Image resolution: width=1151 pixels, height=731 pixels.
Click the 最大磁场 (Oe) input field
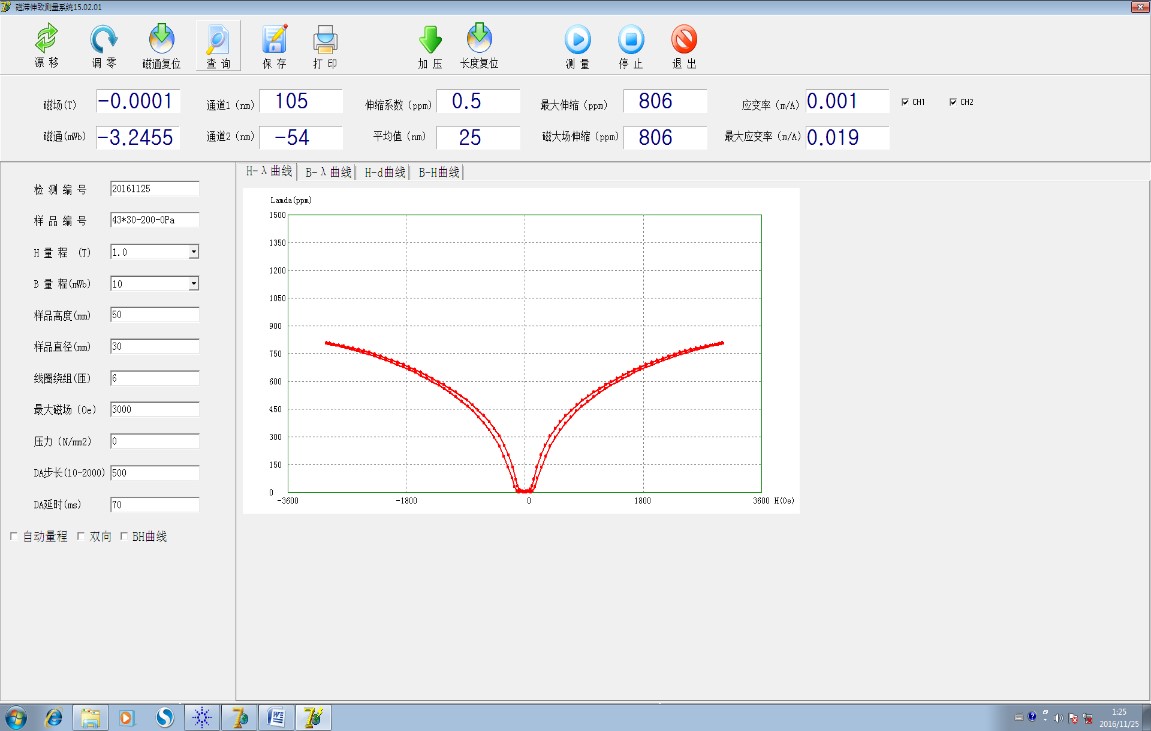154,409
